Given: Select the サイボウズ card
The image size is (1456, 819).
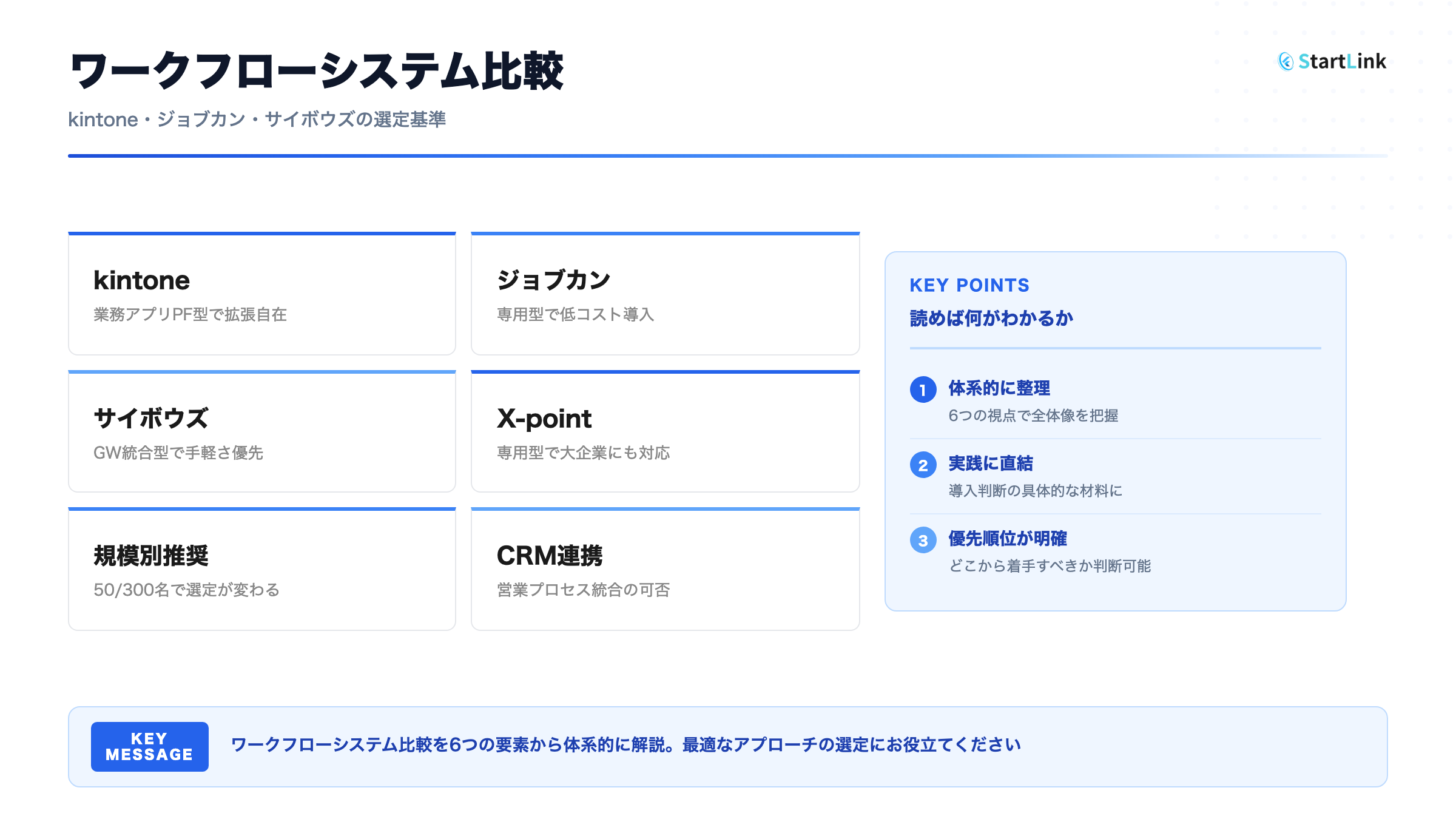Looking at the screenshot, I should pyautogui.click(x=262, y=432).
